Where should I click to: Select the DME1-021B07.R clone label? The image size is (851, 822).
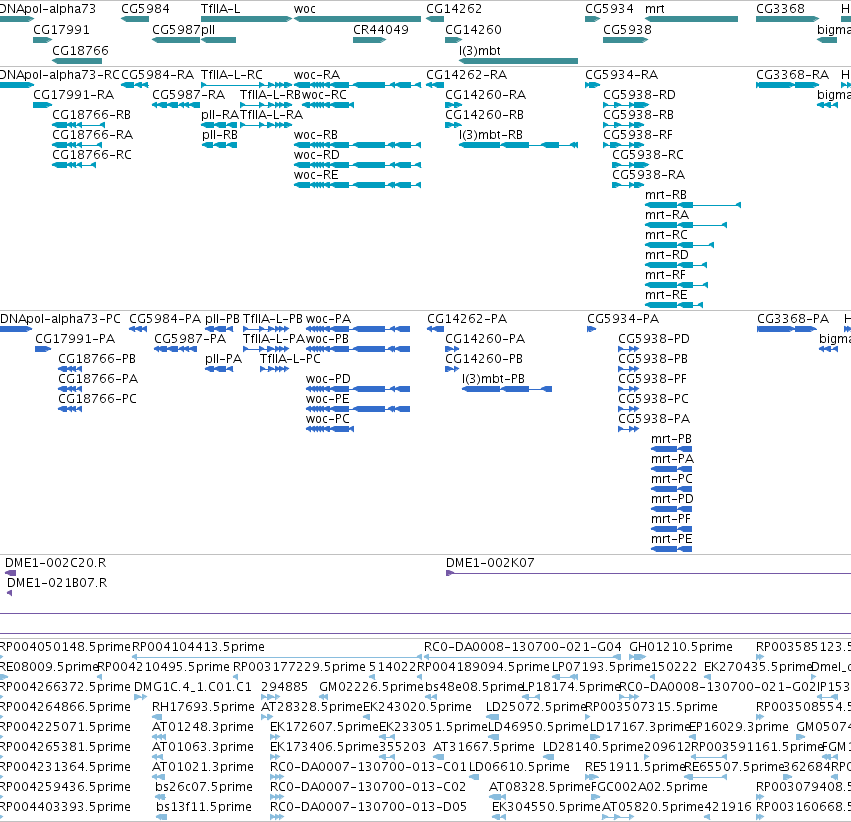57,583
